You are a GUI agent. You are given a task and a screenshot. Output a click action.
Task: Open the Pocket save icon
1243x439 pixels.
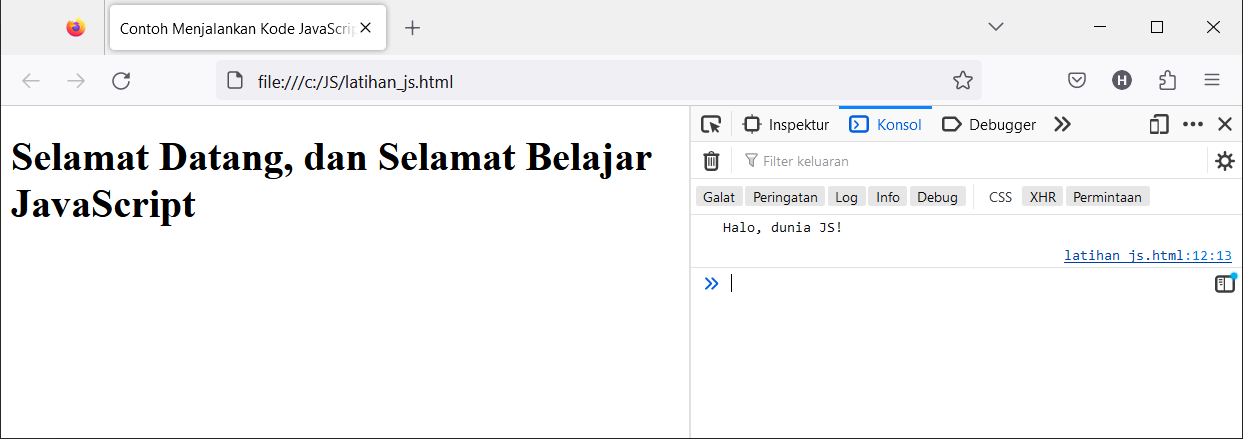1077,81
